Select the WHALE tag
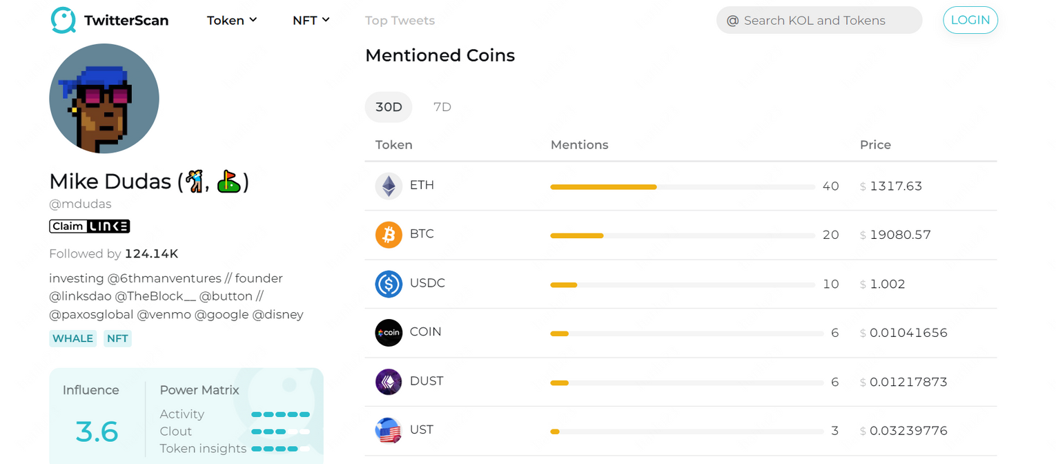This screenshot has width=1056, height=464. [x=73, y=339]
